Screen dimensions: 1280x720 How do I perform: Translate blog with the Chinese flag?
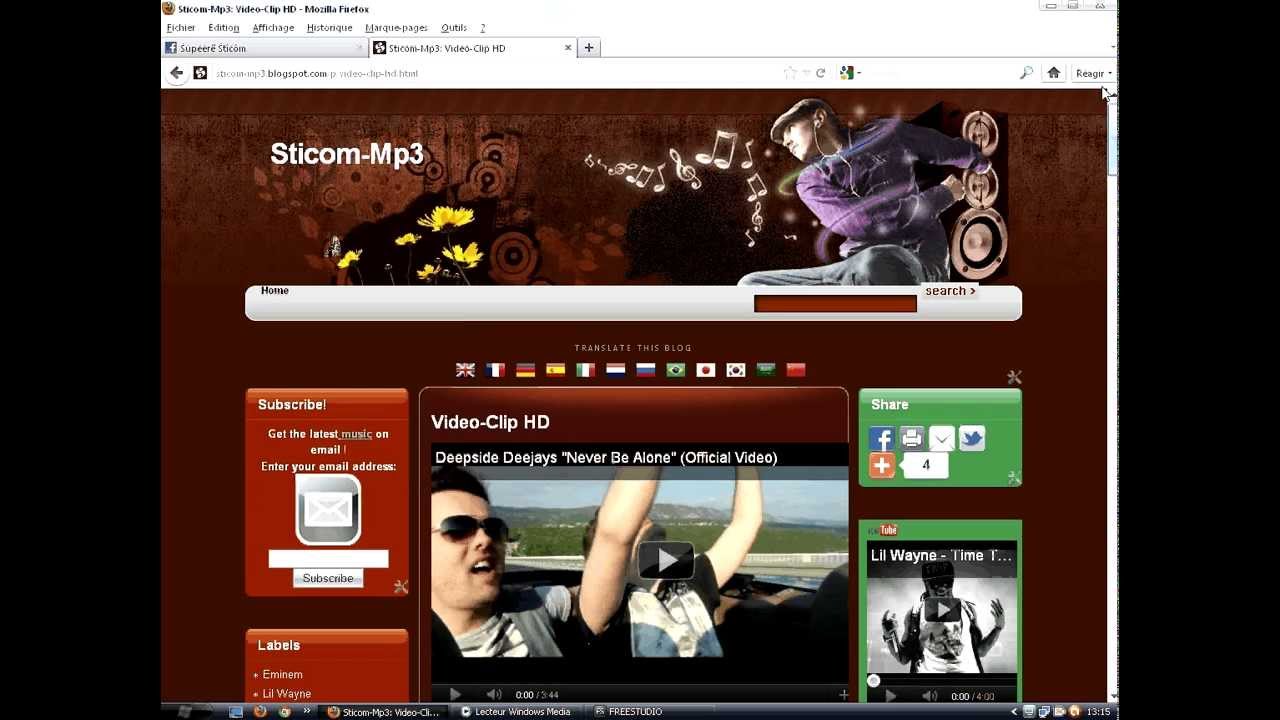(795, 370)
